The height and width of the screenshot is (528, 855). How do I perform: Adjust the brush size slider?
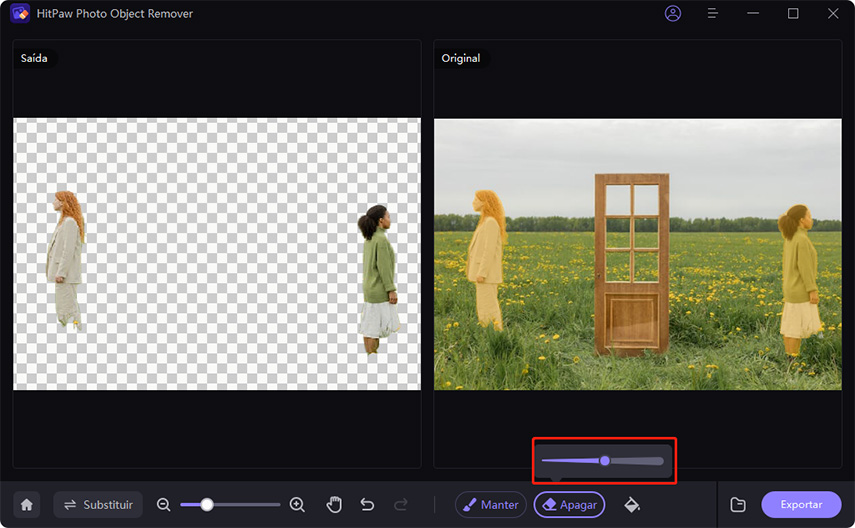click(603, 461)
